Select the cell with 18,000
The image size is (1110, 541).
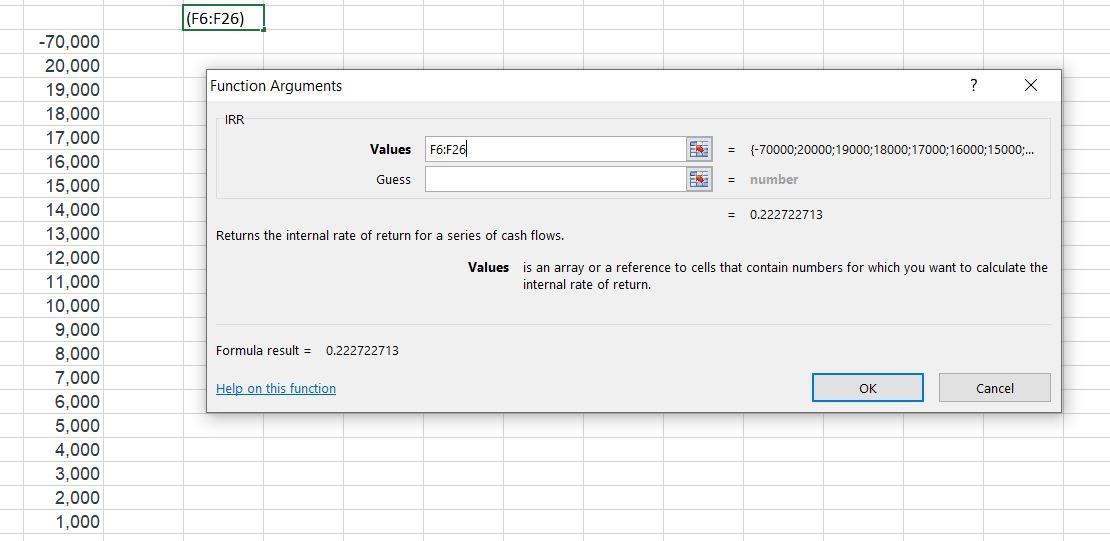[x=63, y=114]
